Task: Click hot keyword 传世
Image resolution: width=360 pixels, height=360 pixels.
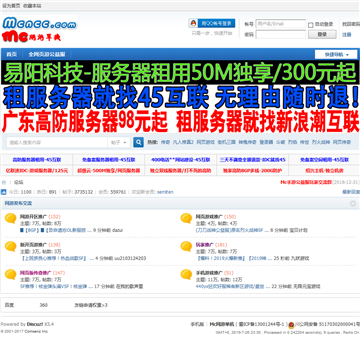Action: click(304, 142)
